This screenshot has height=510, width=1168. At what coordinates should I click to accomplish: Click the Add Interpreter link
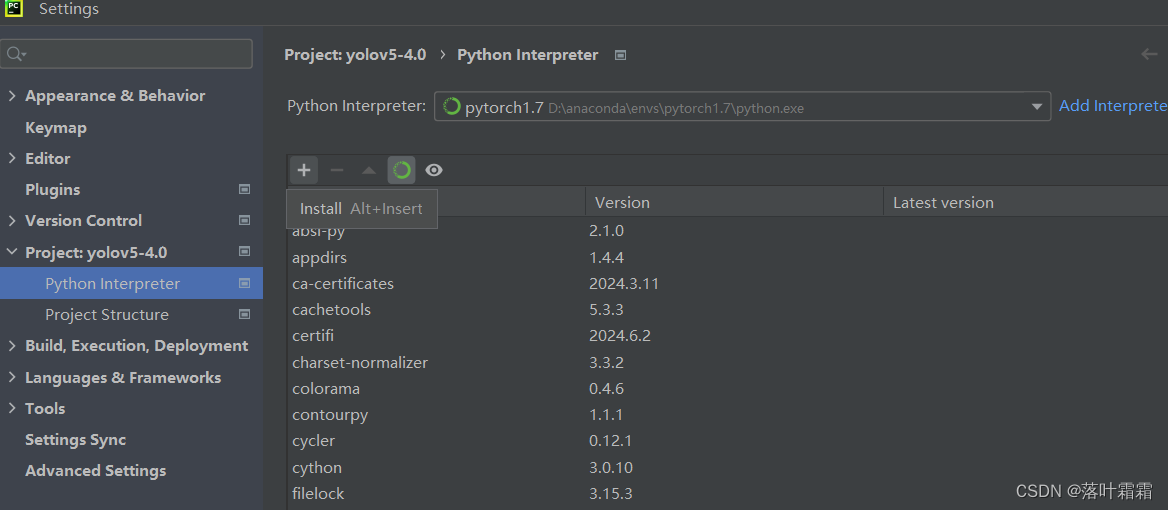point(1113,106)
